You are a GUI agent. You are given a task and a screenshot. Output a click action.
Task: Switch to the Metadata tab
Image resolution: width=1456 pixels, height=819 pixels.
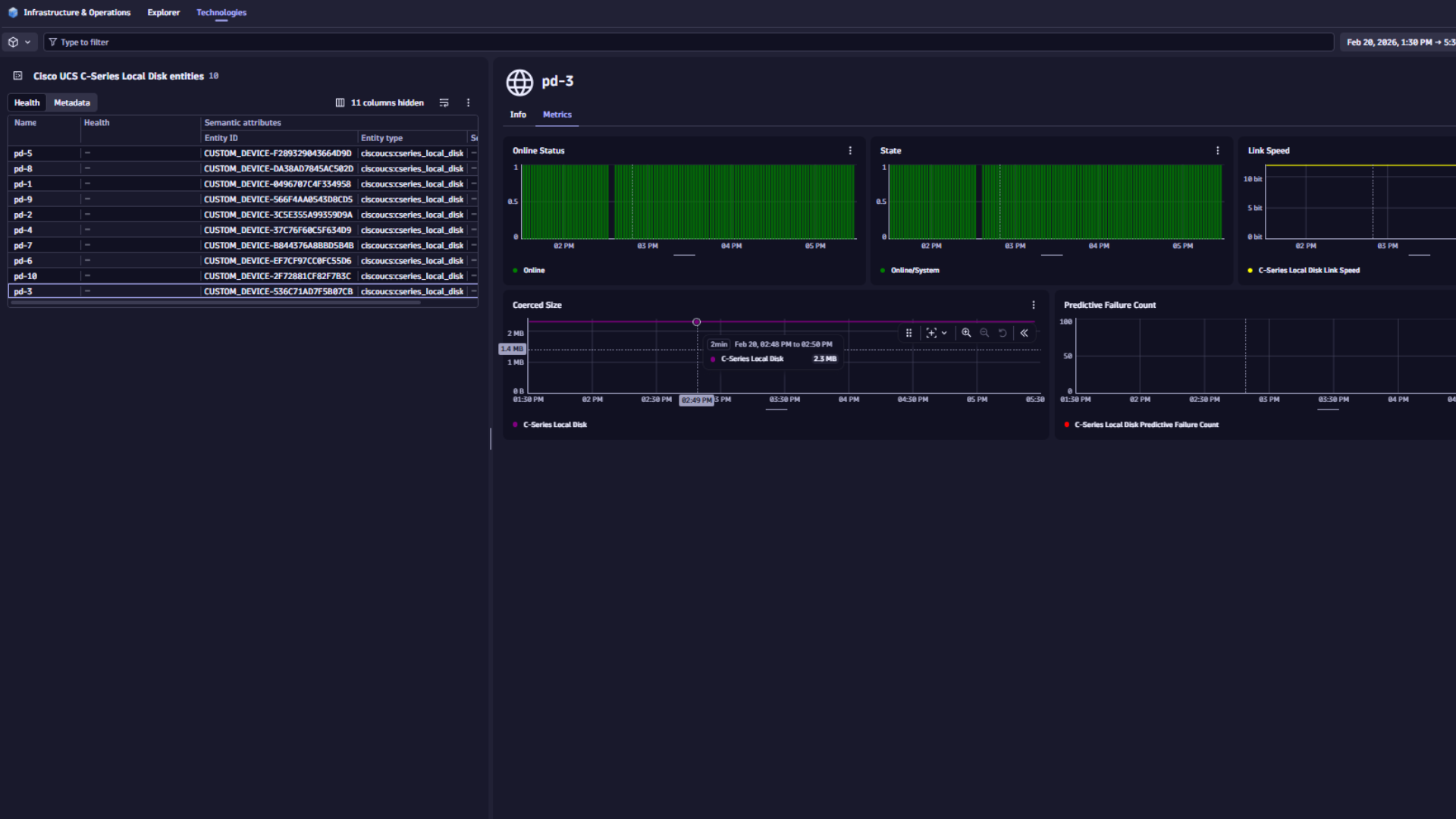tap(72, 102)
